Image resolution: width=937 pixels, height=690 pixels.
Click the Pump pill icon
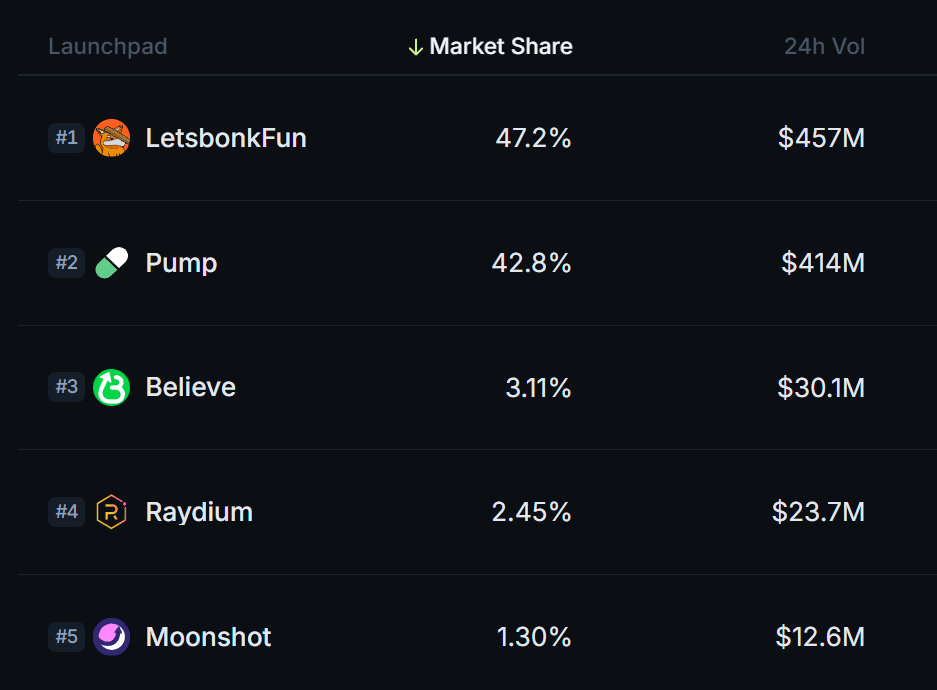click(x=111, y=262)
